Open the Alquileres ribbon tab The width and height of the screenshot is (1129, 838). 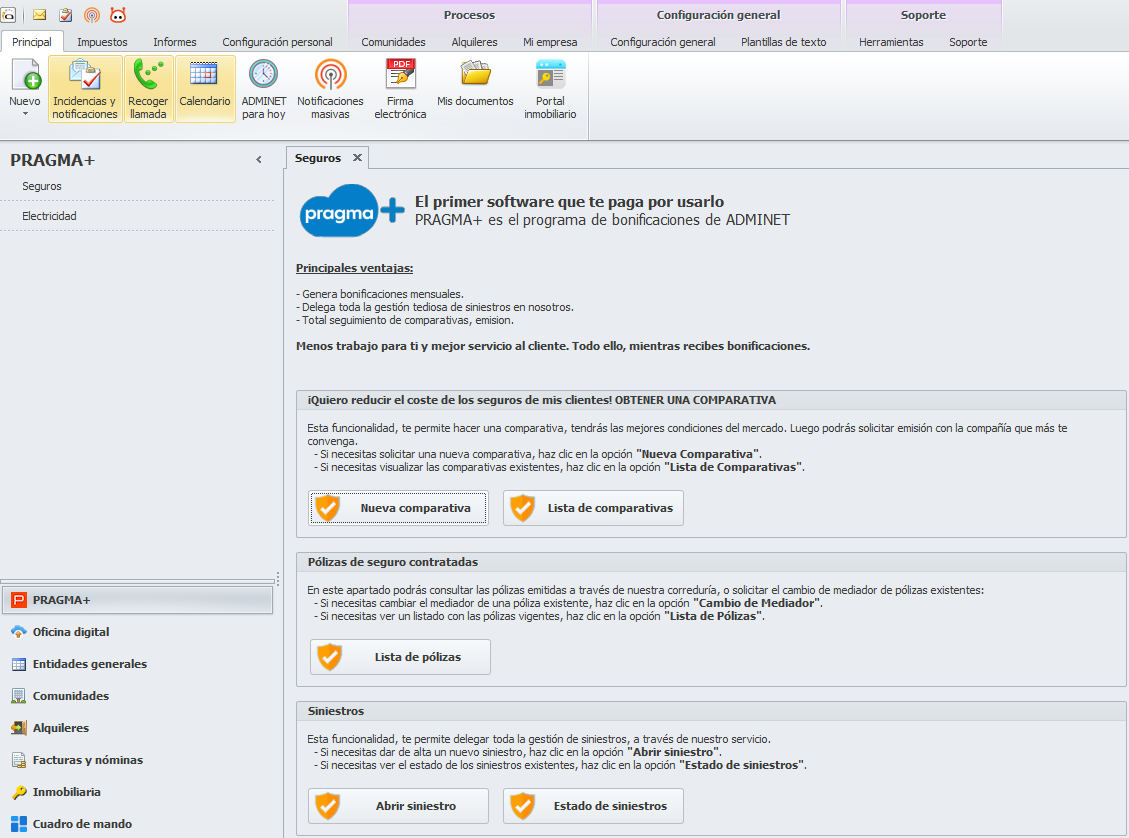pyautogui.click(x=474, y=42)
